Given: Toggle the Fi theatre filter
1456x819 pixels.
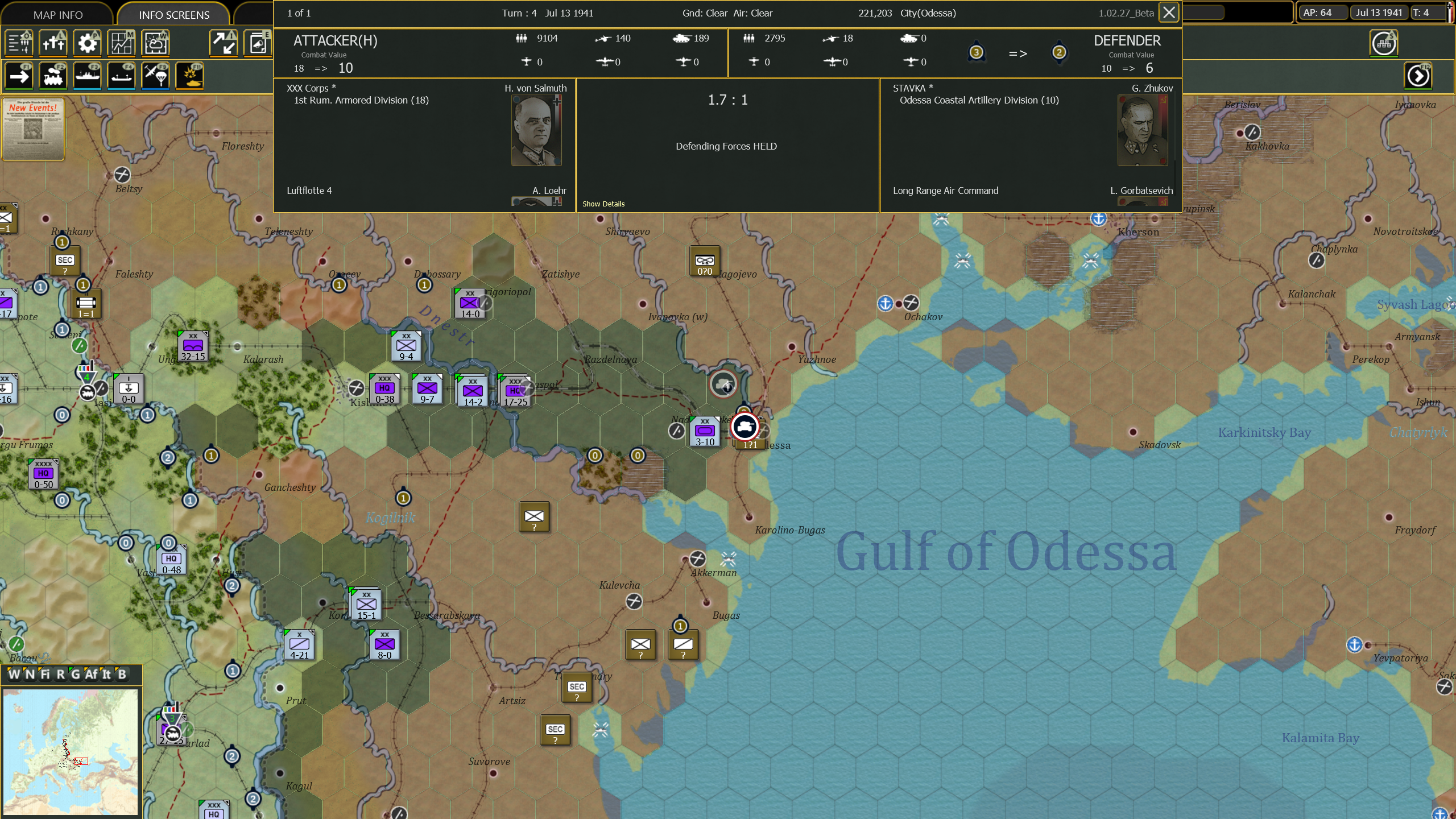Looking at the screenshot, I should [x=45, y=675].
